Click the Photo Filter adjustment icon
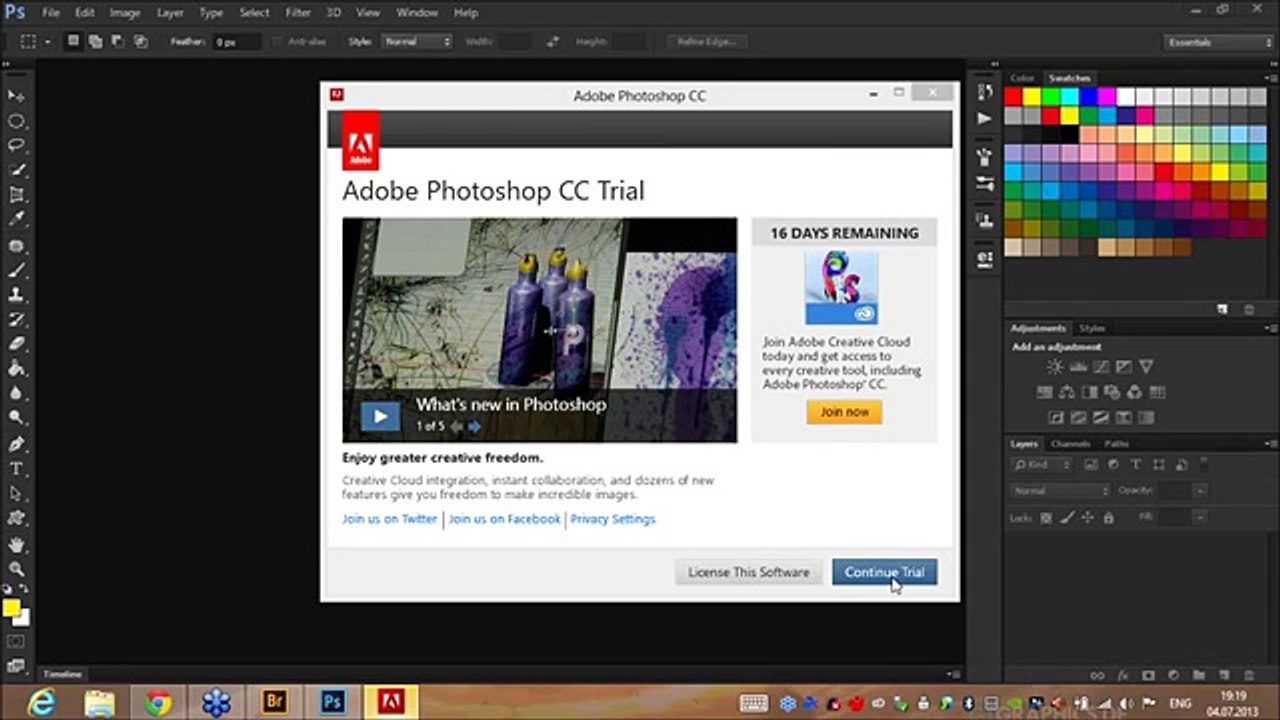 1112,392
